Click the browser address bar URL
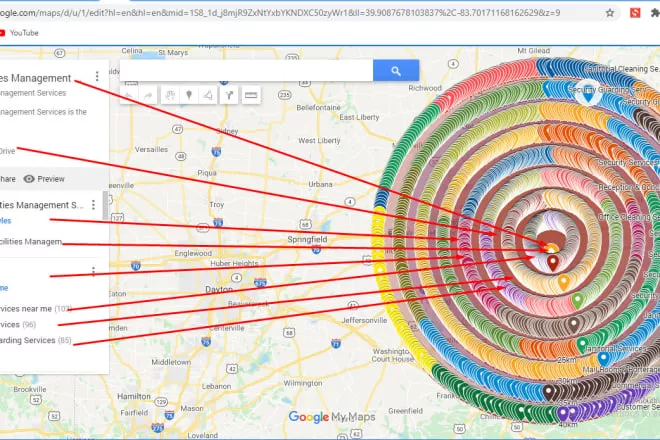 [280, 13]
